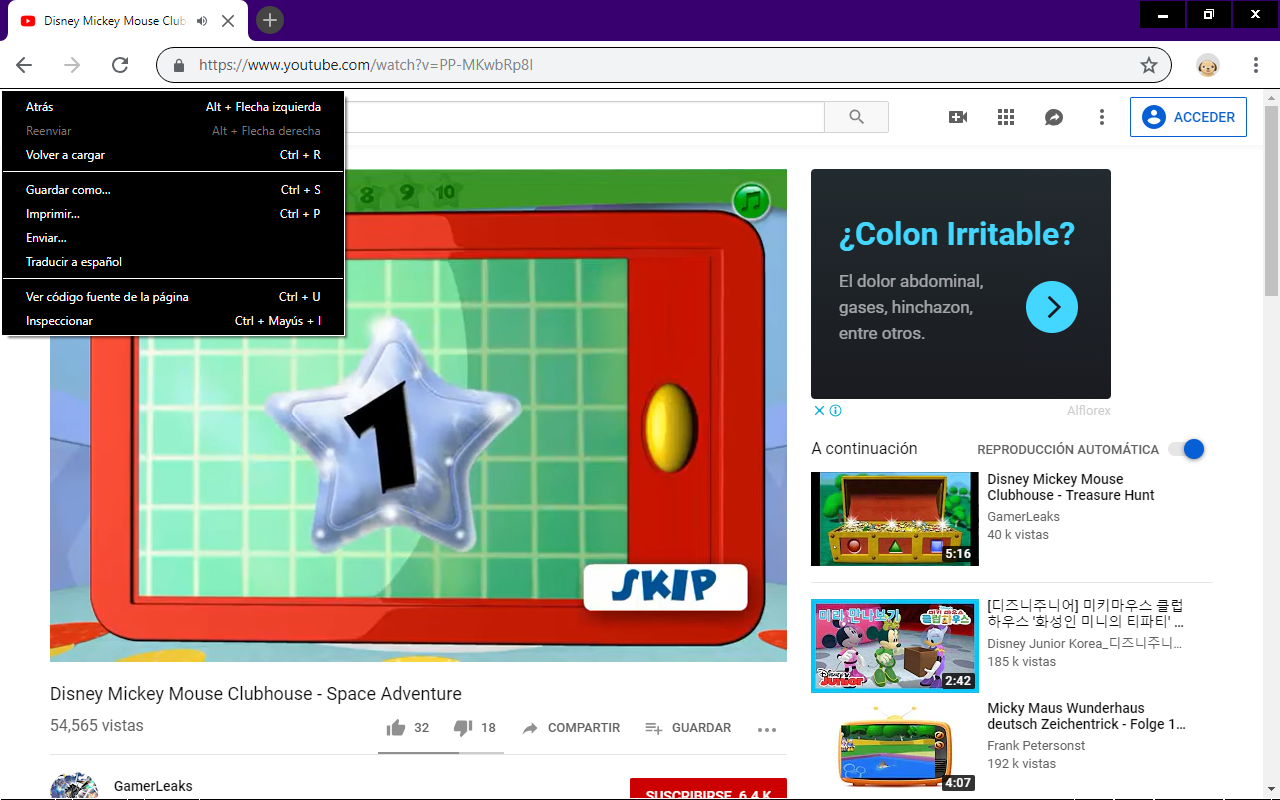Screen dimensions: 1280x800
Task: Open Disney Mickey Mouse Clubhouse Treasure Hunt title
Action: [1070, 487]
